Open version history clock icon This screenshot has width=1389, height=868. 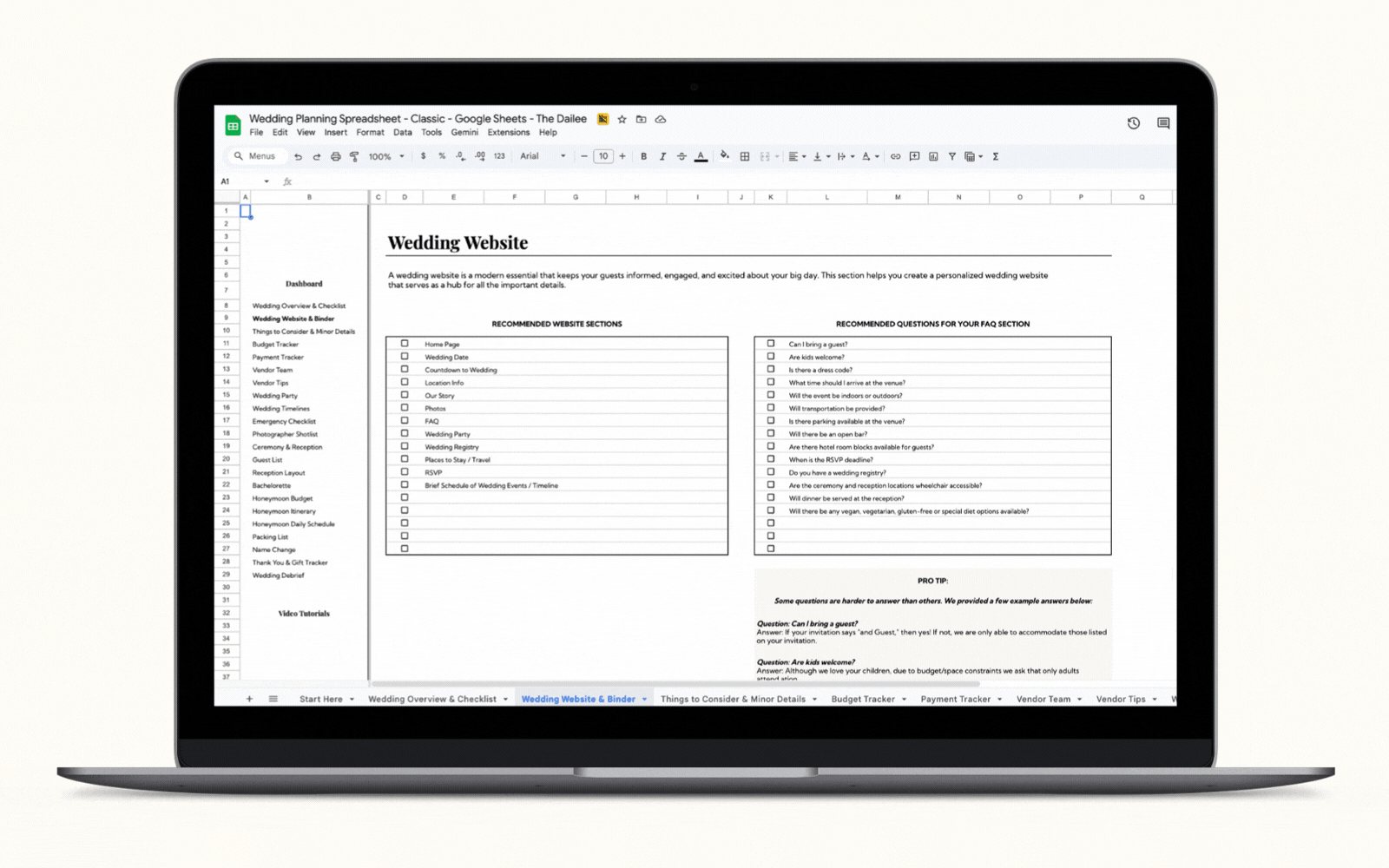(1134, 123)
